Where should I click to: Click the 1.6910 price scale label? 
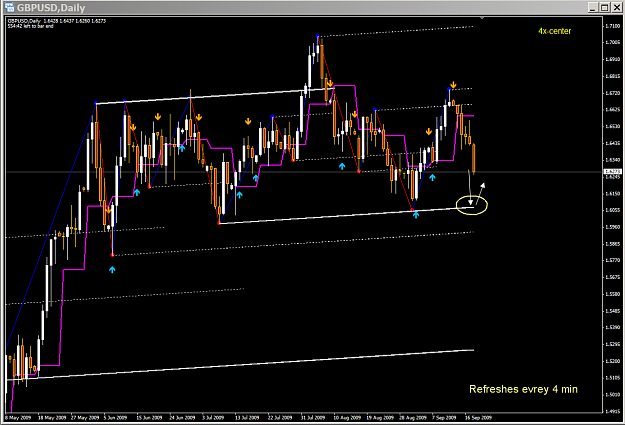coord(613,59)
